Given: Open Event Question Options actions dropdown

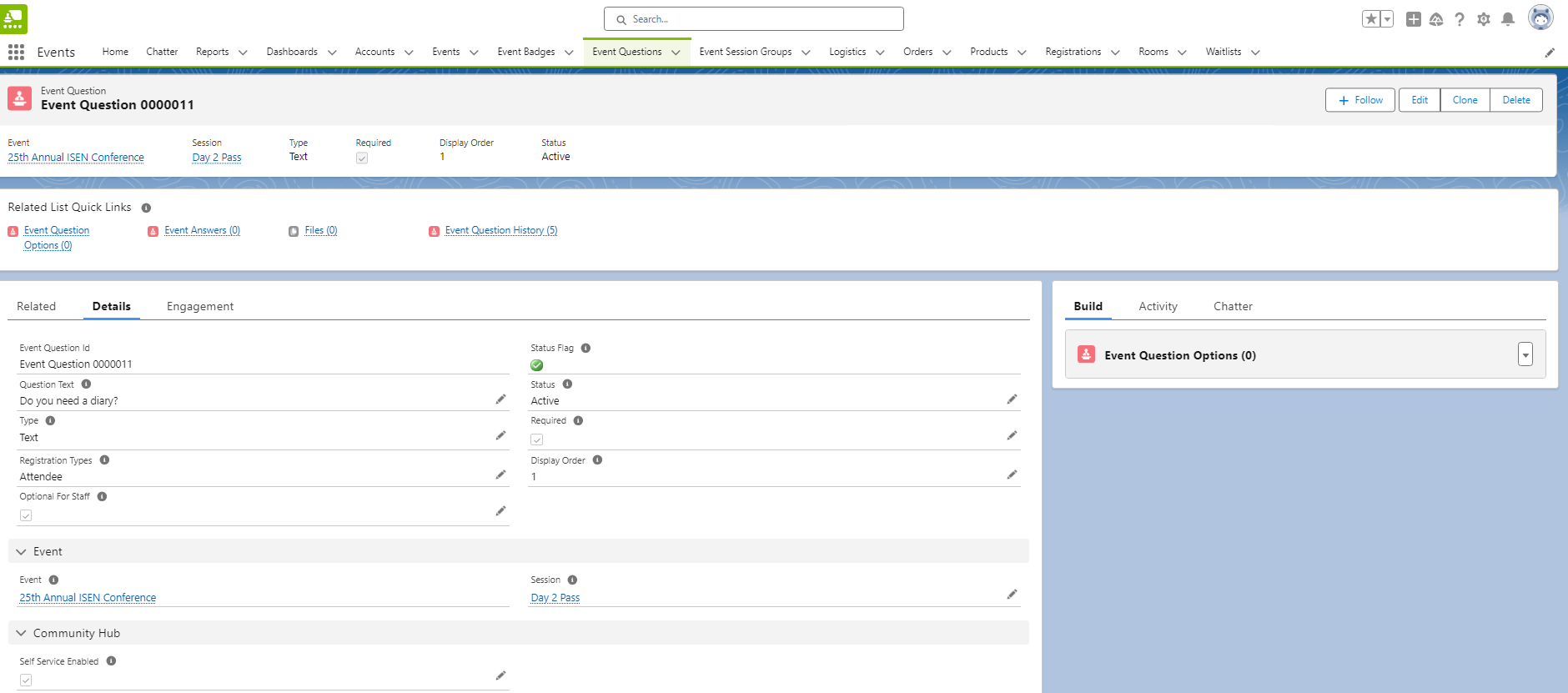Looking at the screenshot, I should coord(1525,354).
